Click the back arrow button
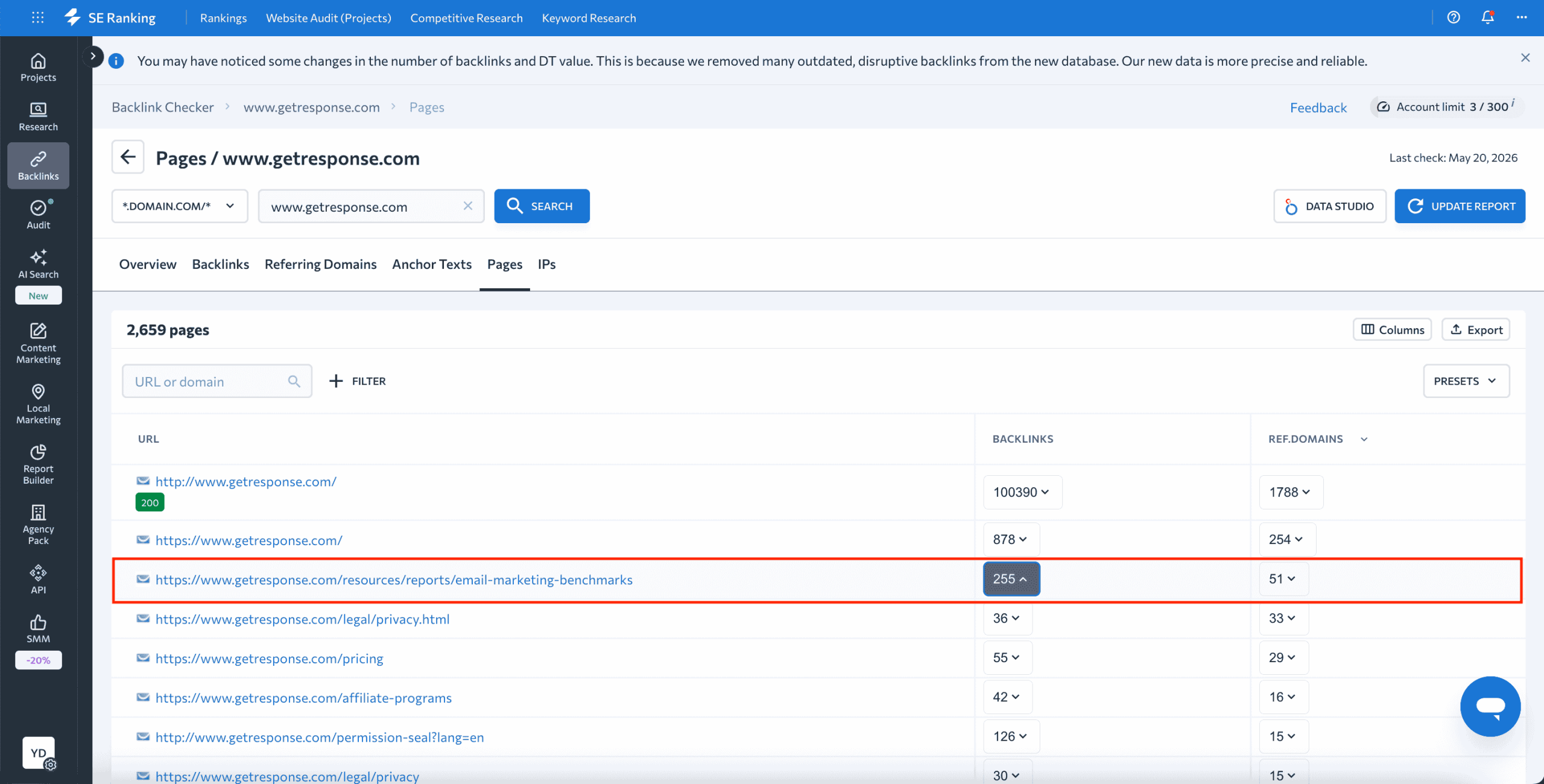 click(128, 157)
